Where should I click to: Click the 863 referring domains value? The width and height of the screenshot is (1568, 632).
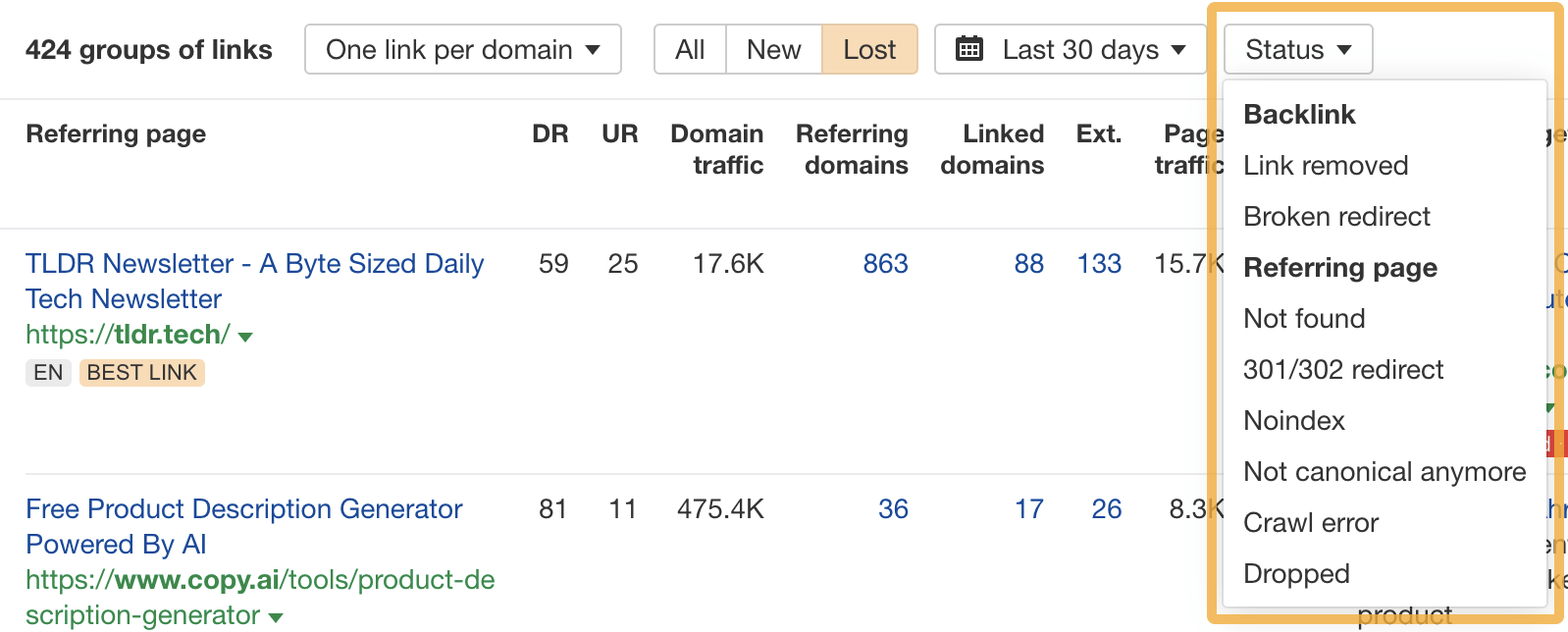(884, 264)
